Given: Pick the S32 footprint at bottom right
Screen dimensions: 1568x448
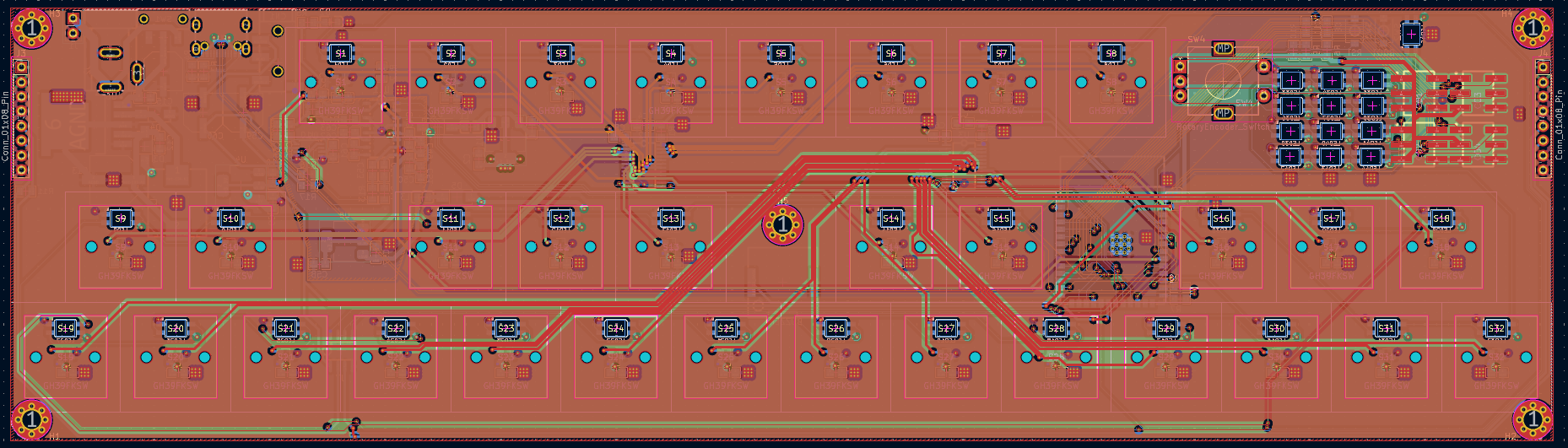Looking at the screenshot, I should click(x=1496, y=328).
